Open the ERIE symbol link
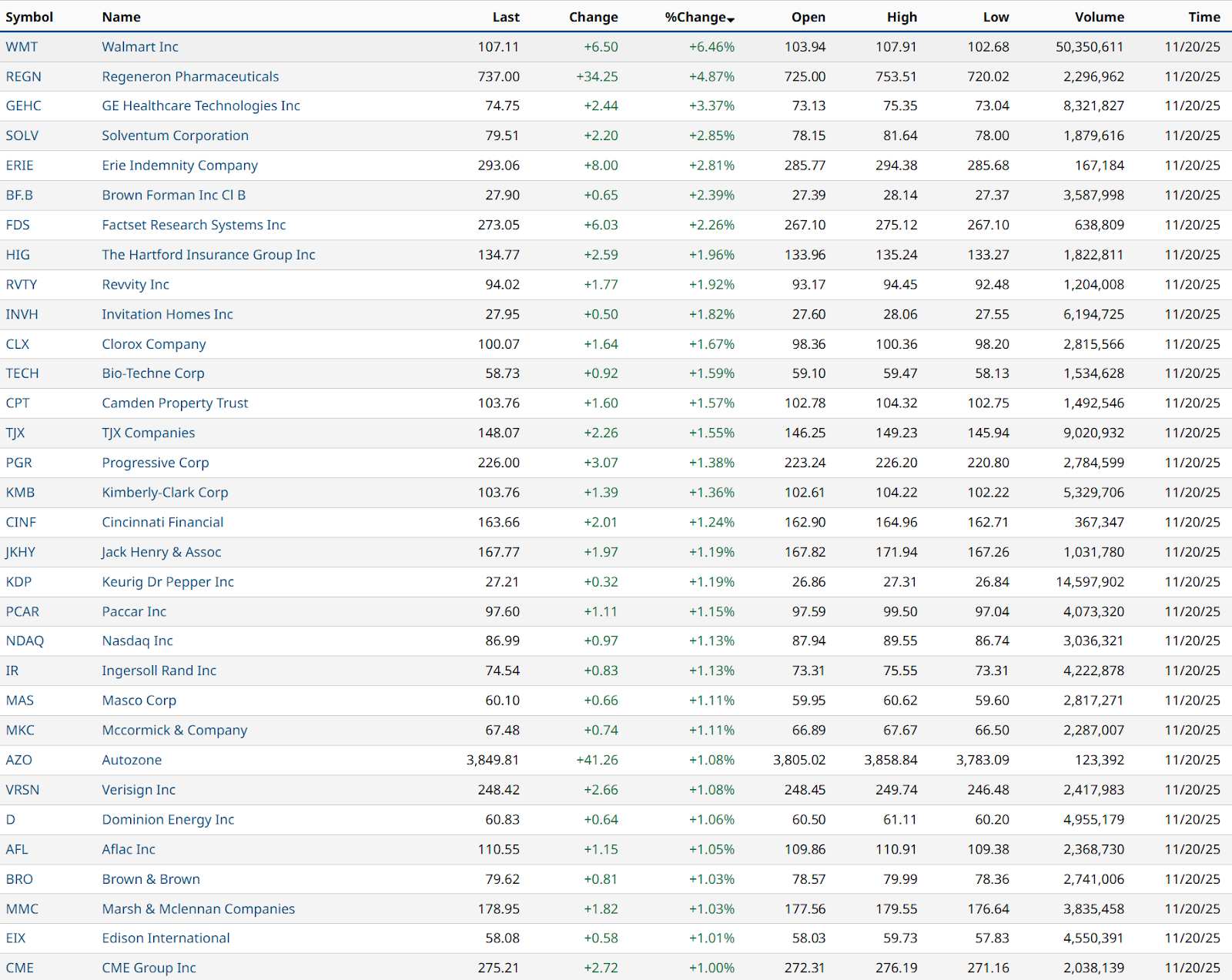Viewport: 1232px width, 980px height. (20, 166)
